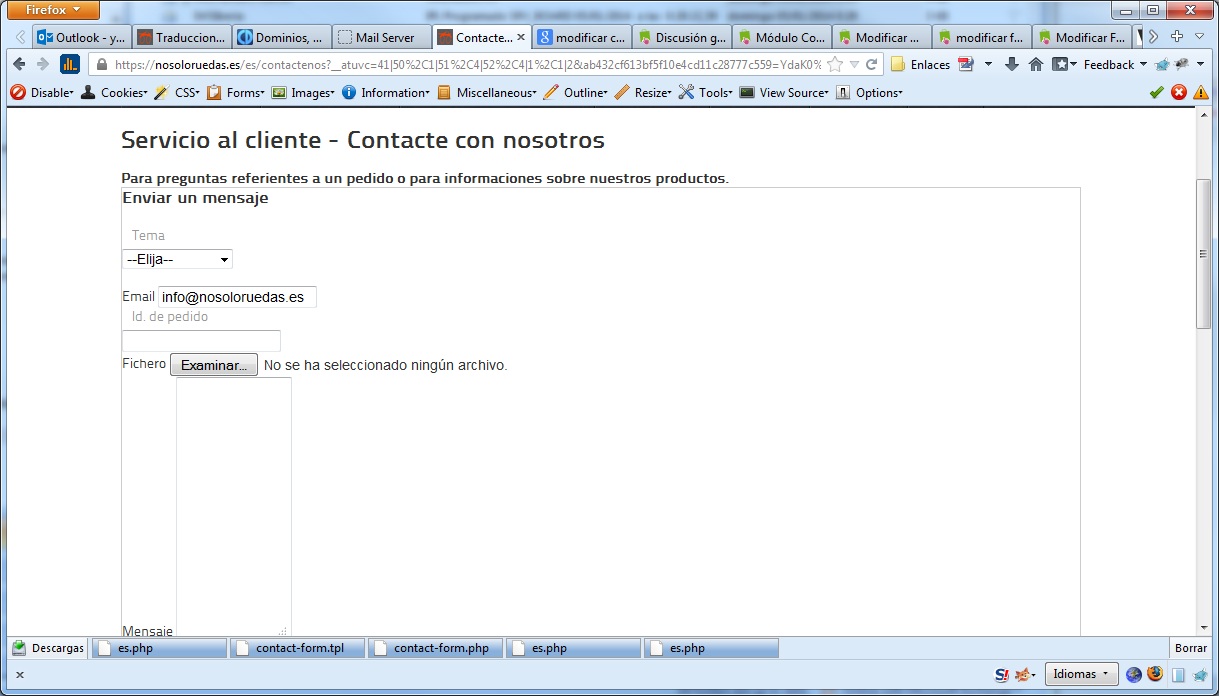Open the Disable menu in the Web Developer toolbar
Image resolution: width=1219 pixels, height=696 pixels.
click(x=42, y=92)
